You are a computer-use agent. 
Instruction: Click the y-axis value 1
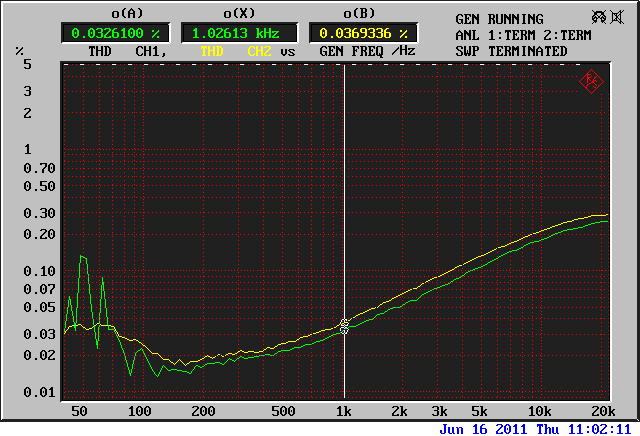(x=27, y=149)
